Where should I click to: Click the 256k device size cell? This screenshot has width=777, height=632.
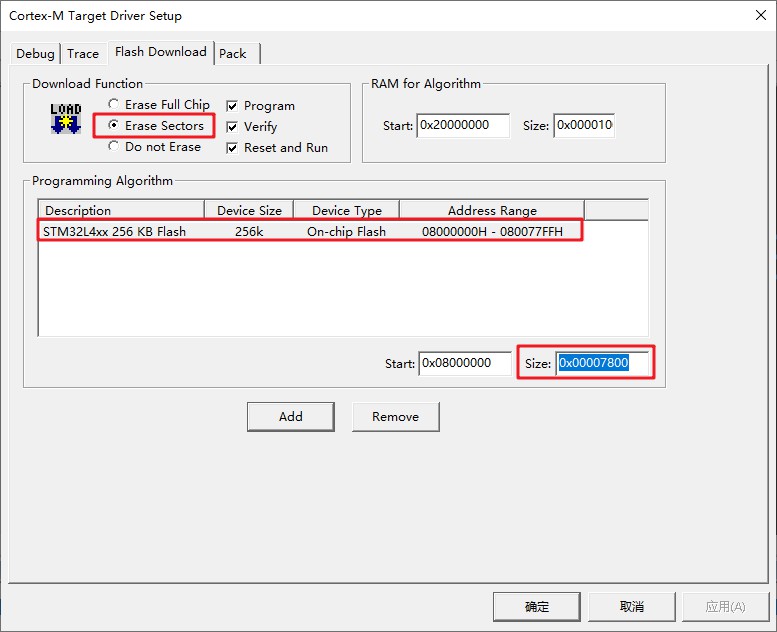[x=249, y=231]
